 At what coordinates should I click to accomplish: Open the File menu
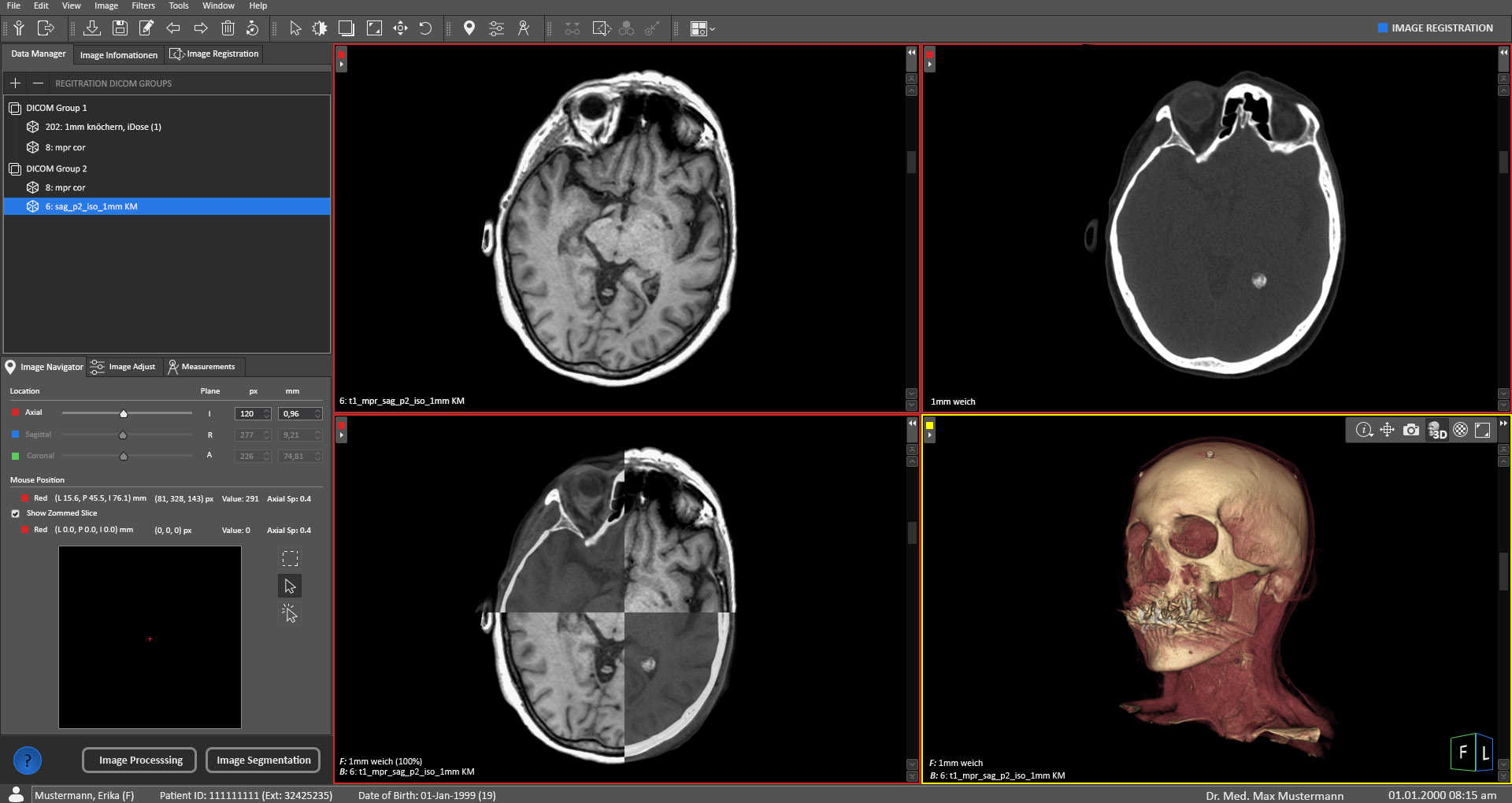13,6
